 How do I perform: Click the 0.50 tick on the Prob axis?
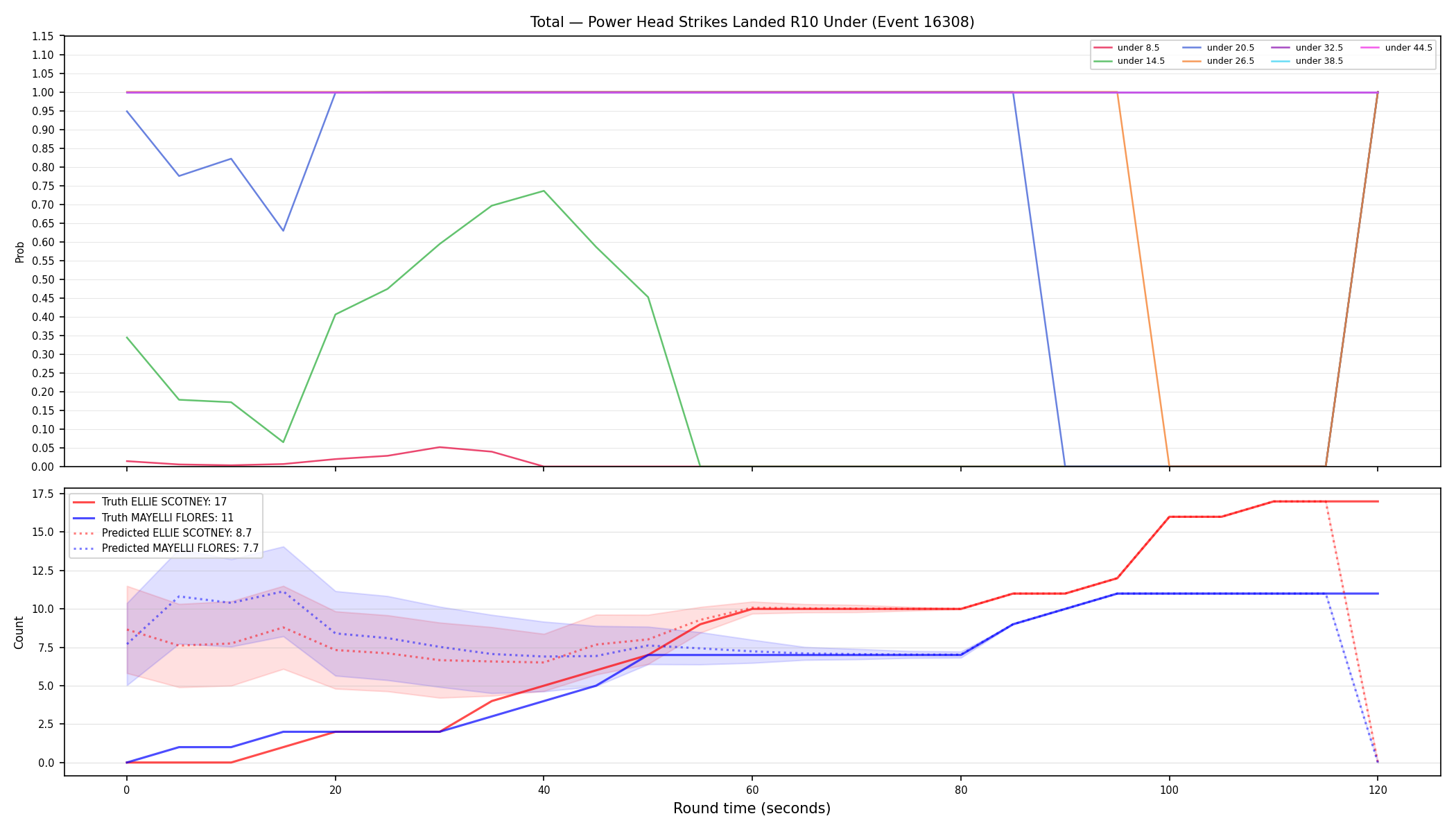coord(44,280)
